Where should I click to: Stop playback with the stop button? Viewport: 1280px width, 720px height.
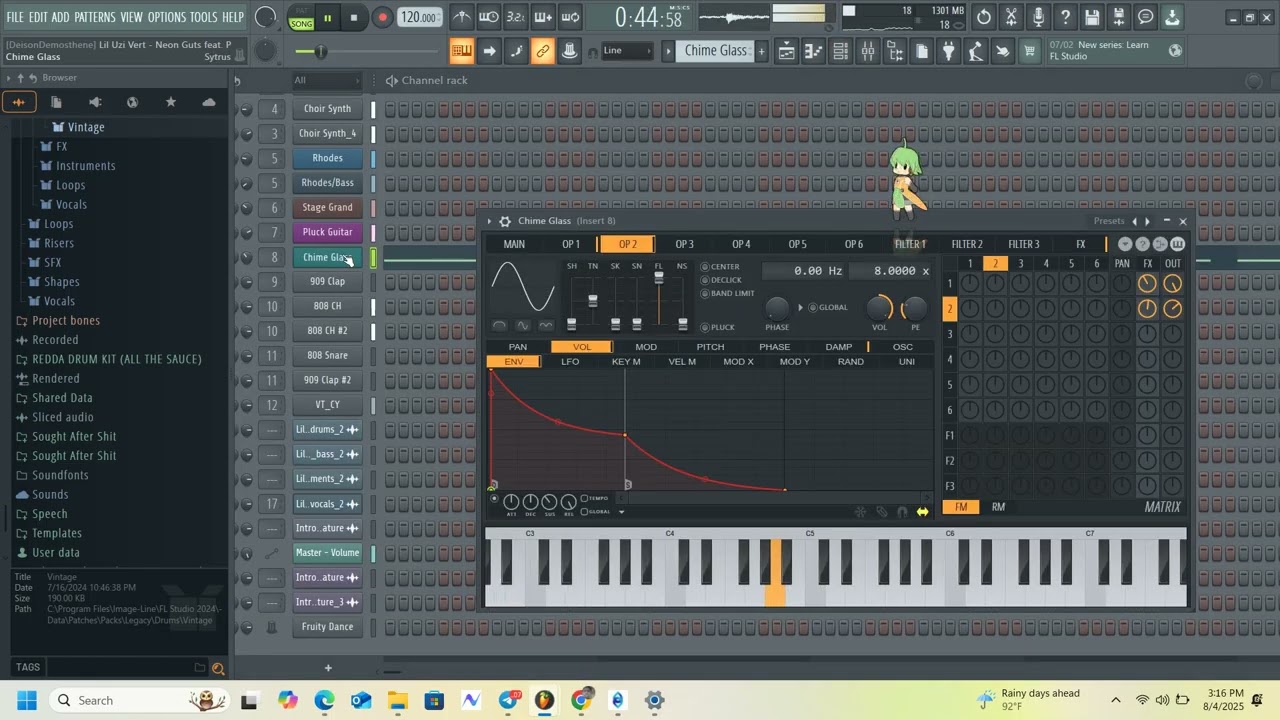[x=353, y=17]
